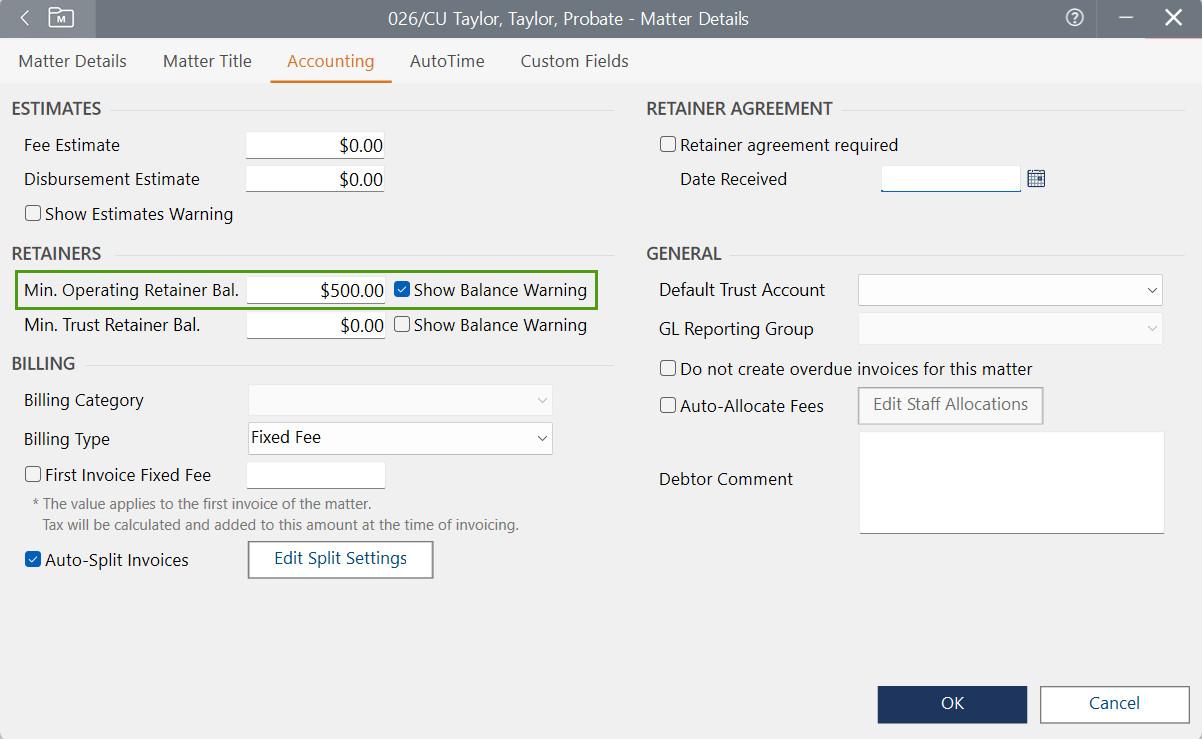Open the Date Received calendar picker
1202x739 pixels.
click(x=1036, y=178)
